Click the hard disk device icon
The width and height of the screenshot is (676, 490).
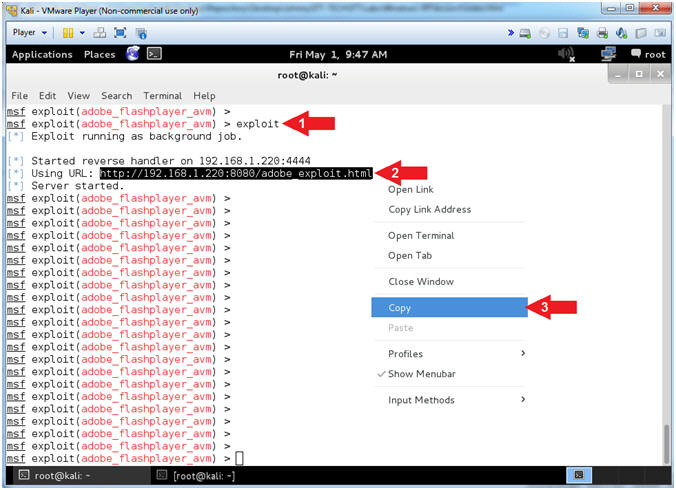(x=525, y=33)
